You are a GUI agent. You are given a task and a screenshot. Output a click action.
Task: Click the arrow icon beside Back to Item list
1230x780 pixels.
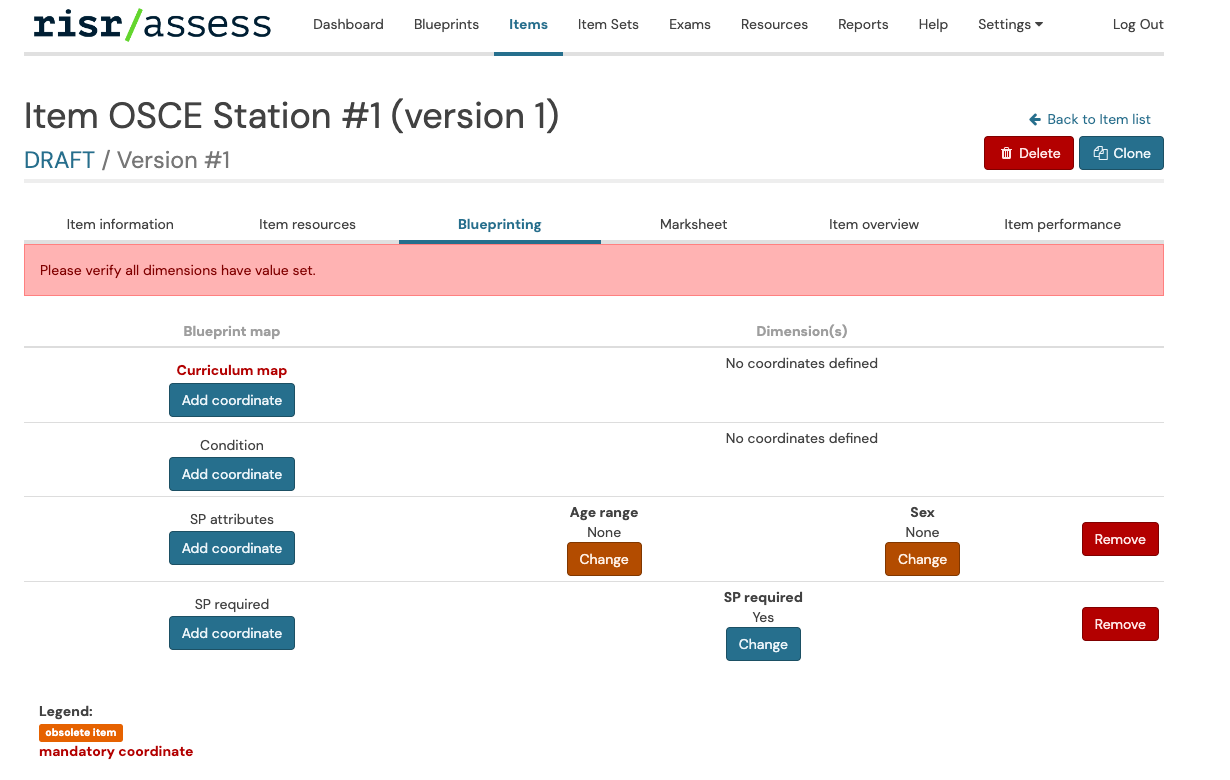point(1033,119)
